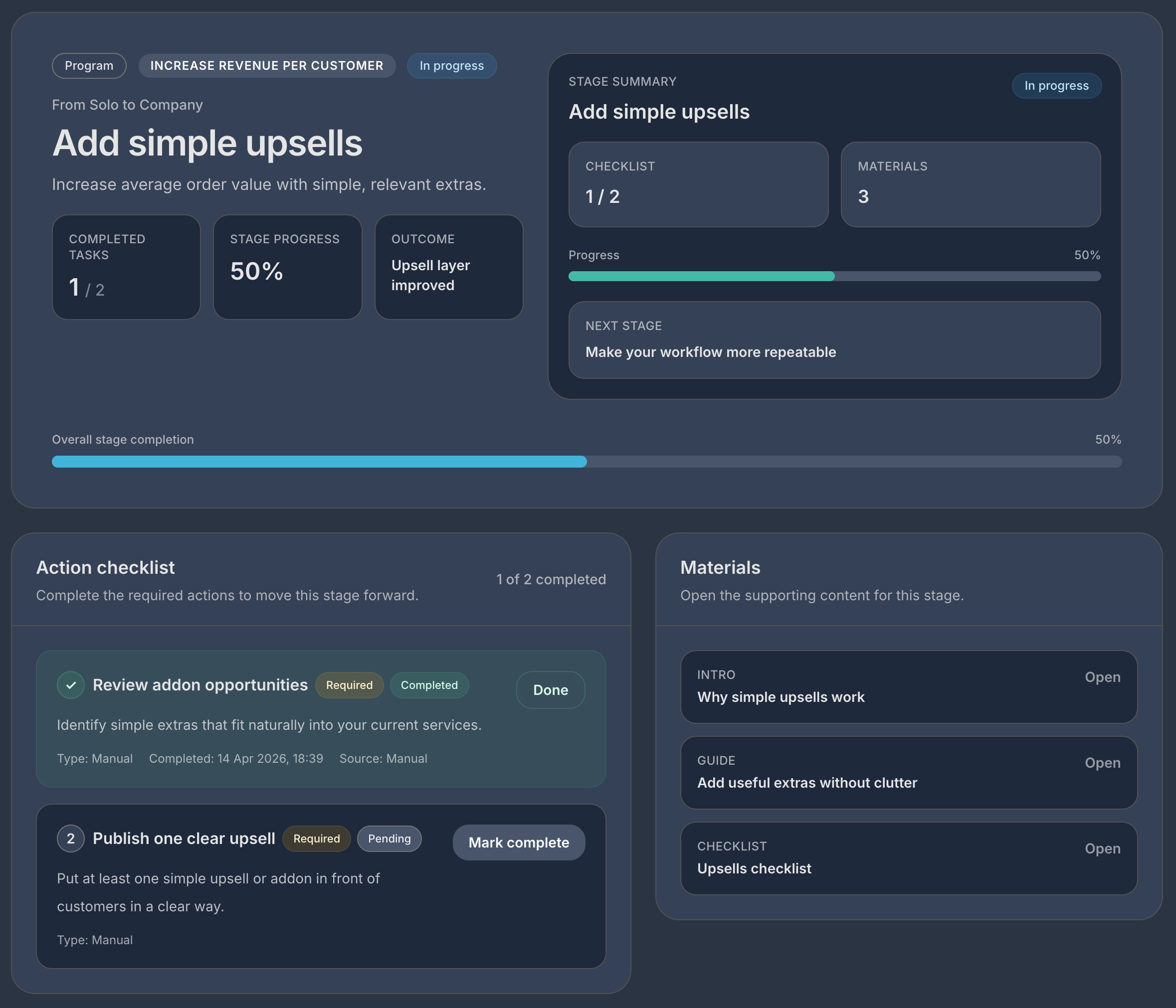
Task: Click In progress badge beside program name
Action: pyautogui.click(x=452, y=66)
